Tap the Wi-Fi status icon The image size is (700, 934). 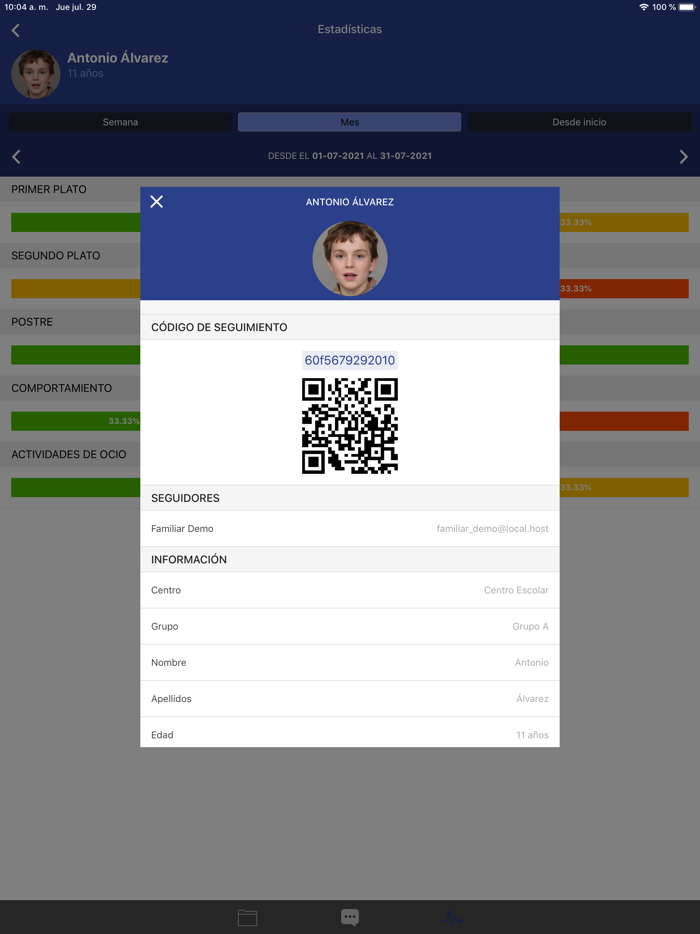[x=643, y=7]
